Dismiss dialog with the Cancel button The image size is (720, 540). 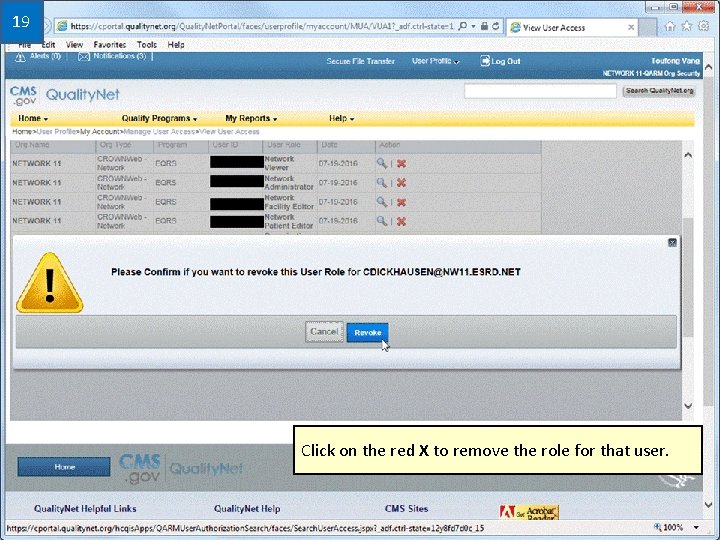pos(324,332)
